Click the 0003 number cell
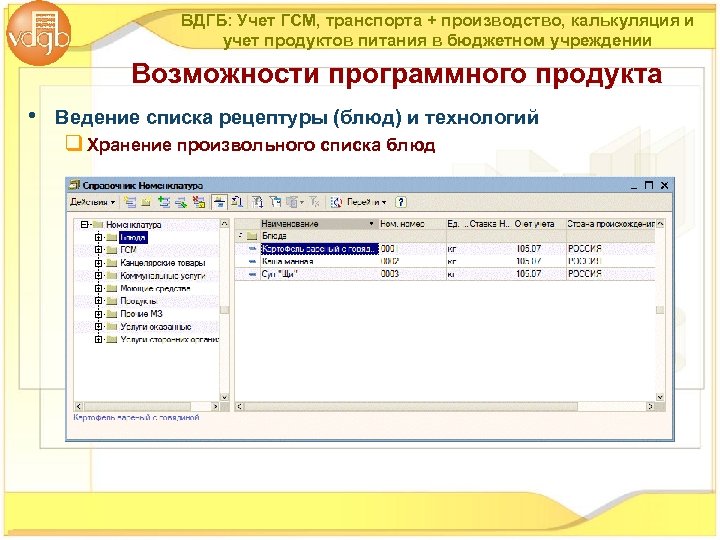Image resolution: width=720 pixels, height=540 pixels. pyautogui.click(x=412, y=274)
